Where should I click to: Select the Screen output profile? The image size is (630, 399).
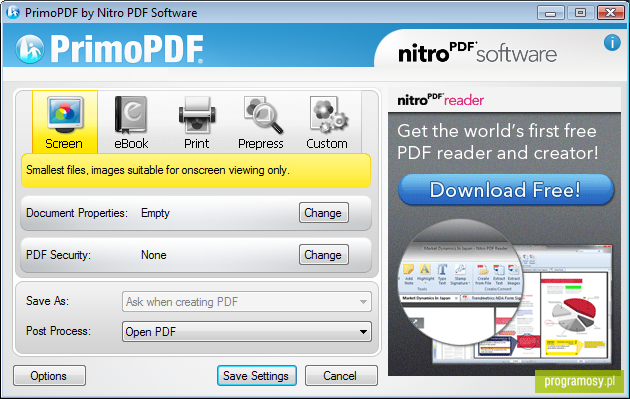[x=65, y=122]
